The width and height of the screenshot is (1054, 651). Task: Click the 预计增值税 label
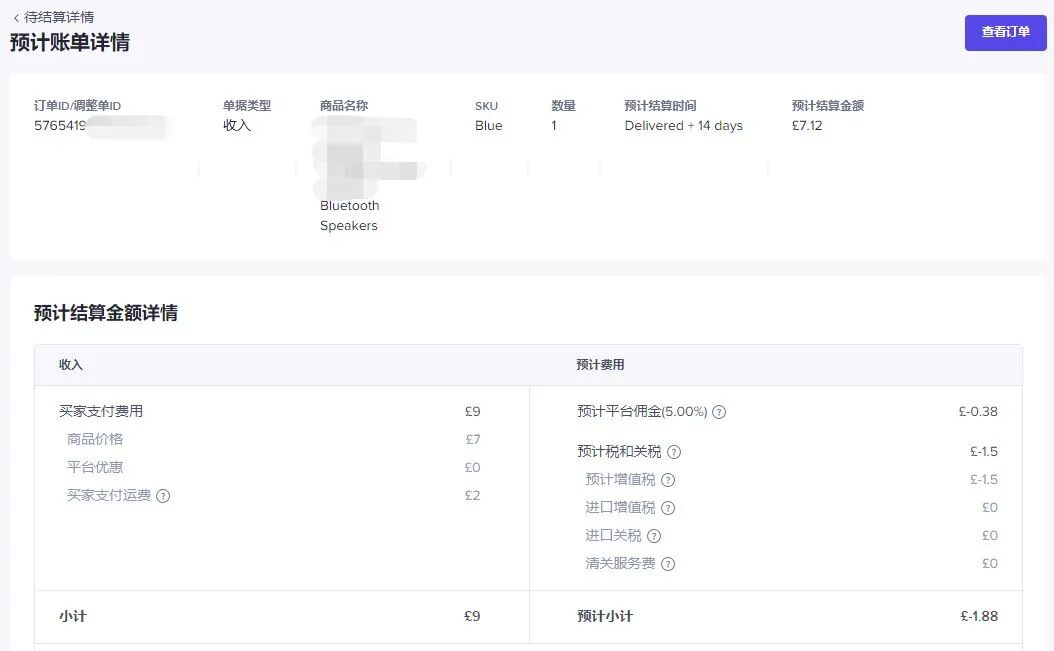pyautogui.click(x=620, y=480)
